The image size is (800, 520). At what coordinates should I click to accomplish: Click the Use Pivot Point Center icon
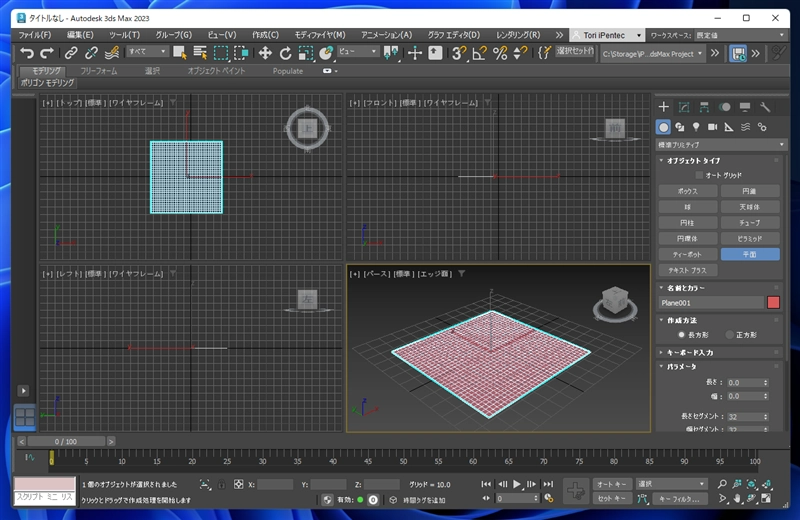coord(391,53)
